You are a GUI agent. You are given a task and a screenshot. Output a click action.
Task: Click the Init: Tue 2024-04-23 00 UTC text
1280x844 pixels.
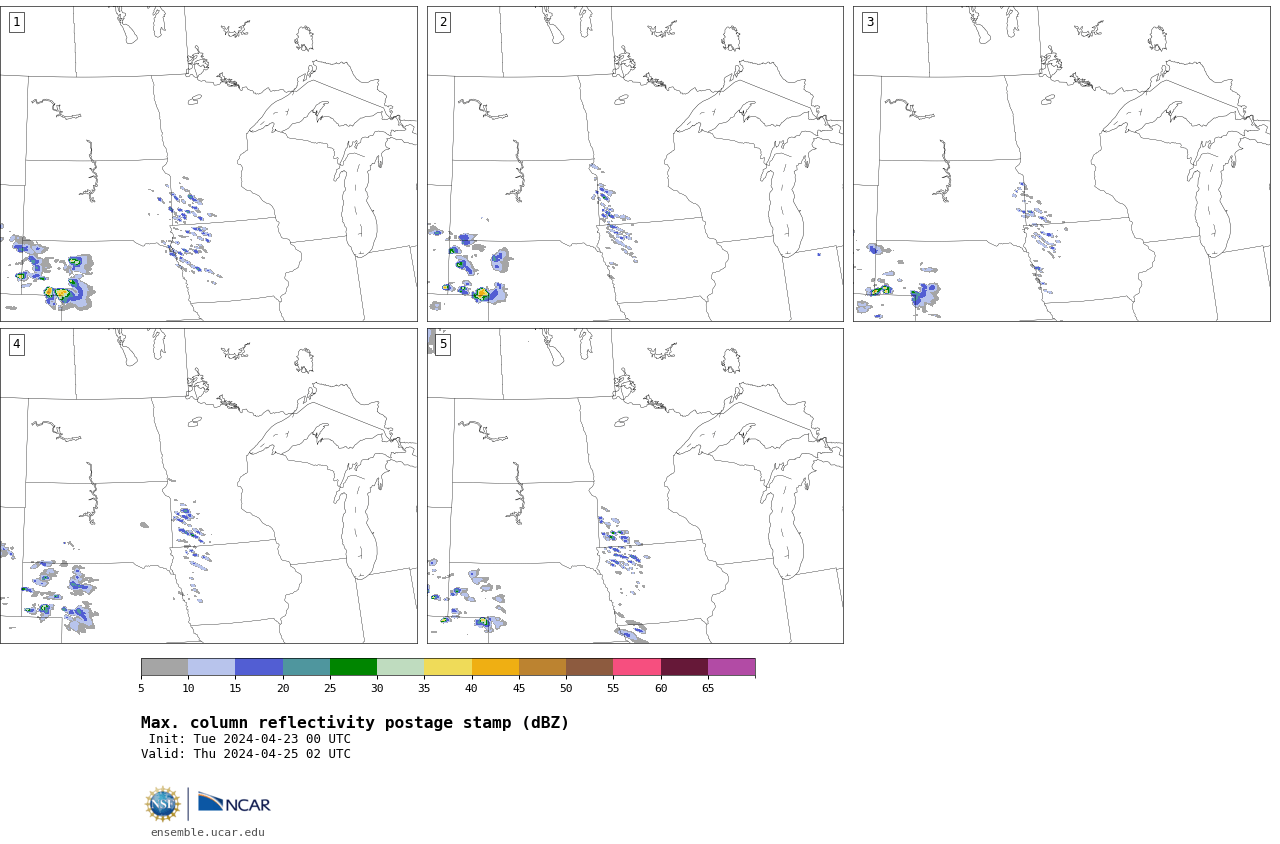[x=250, y=739]
